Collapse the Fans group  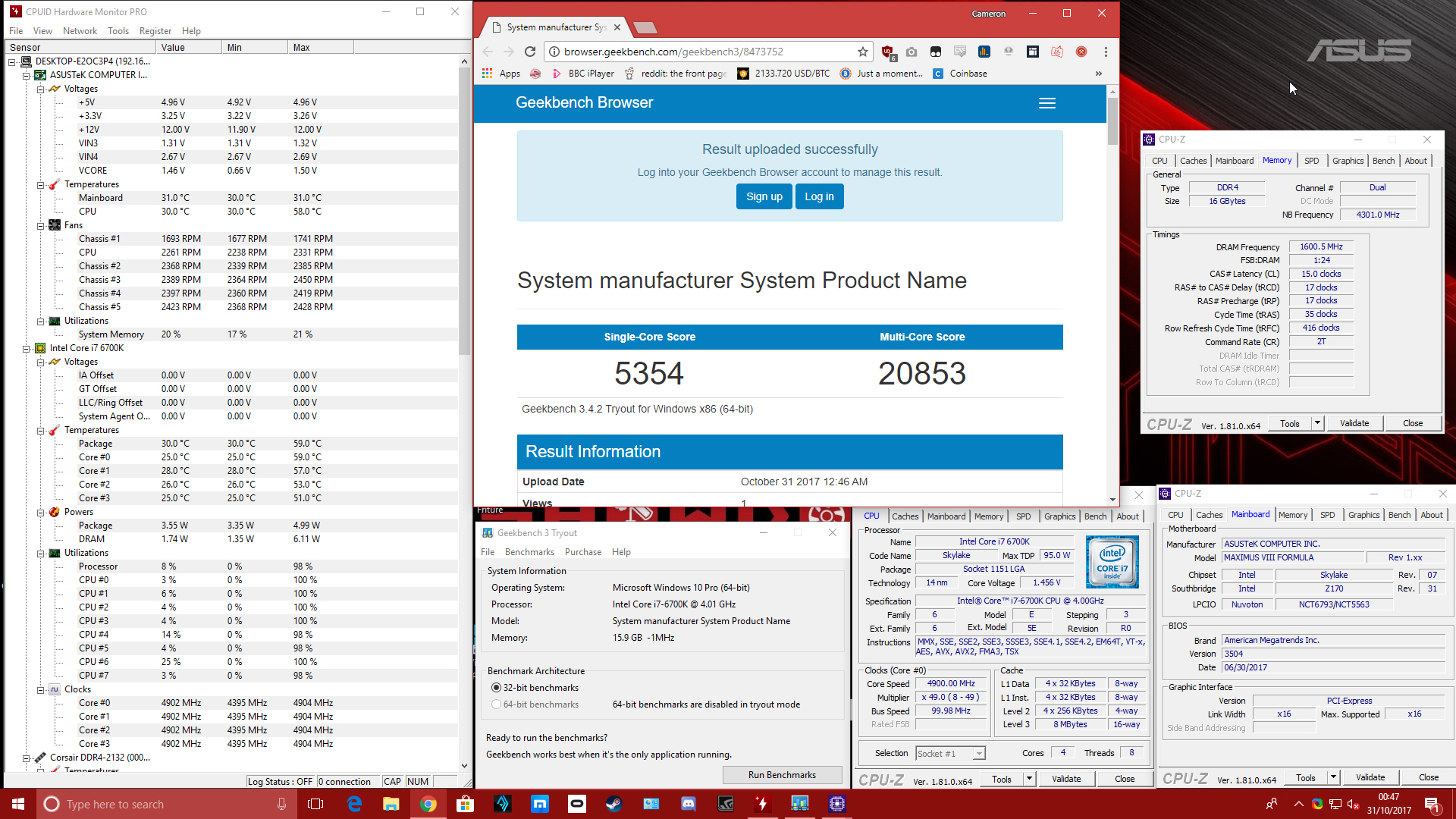40,225
